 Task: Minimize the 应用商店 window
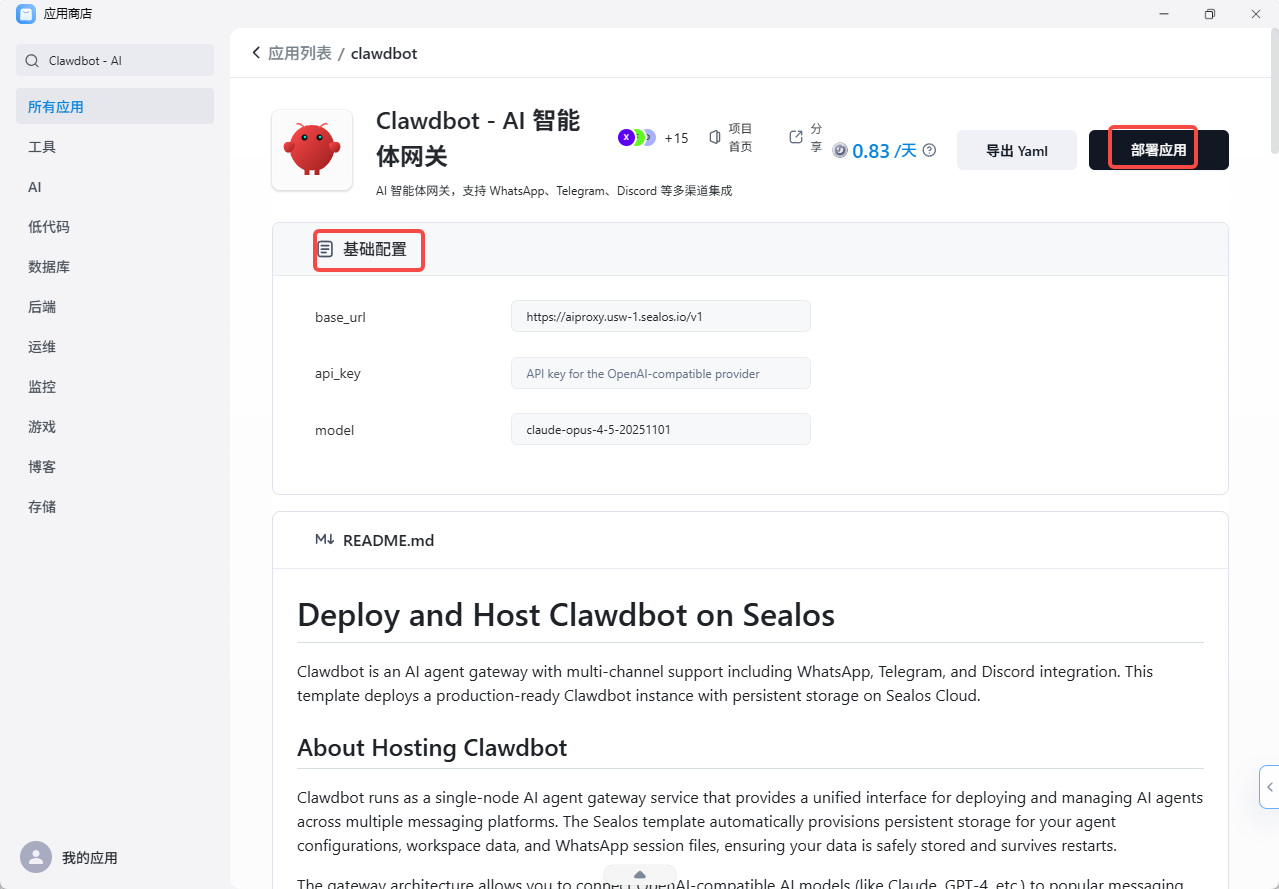pyautogui.click(x=1164, y=14)
